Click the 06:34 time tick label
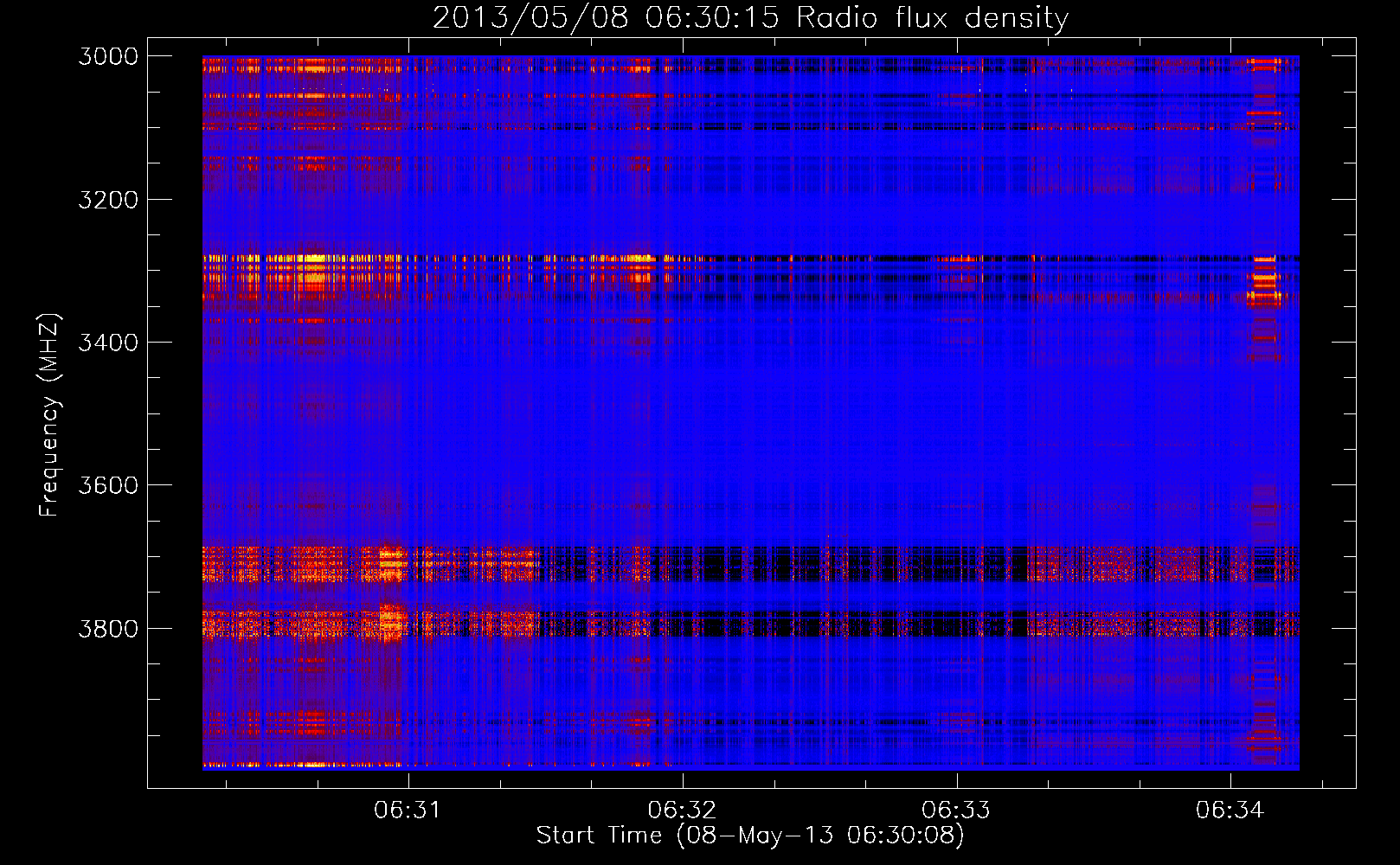This screenshot has width=1400, height=865. click(1230, 810)
